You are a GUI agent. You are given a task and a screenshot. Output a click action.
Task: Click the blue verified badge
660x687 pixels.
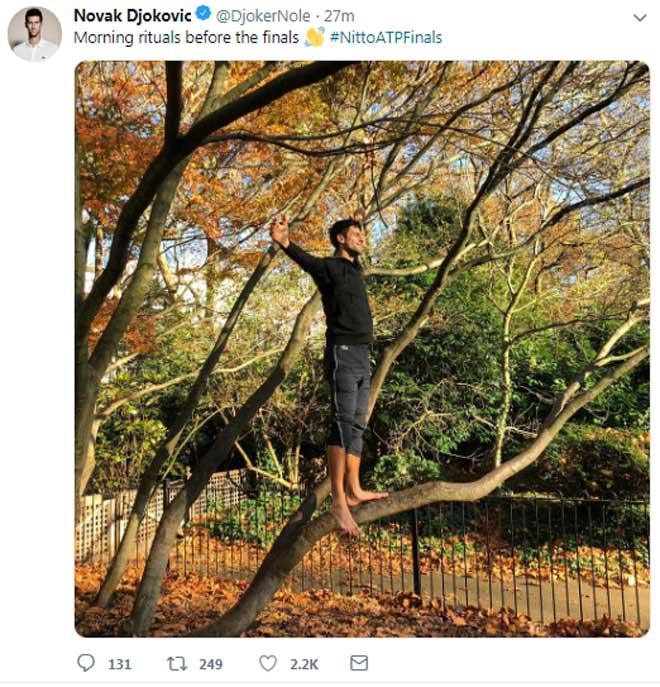click(x=203, y=14)
